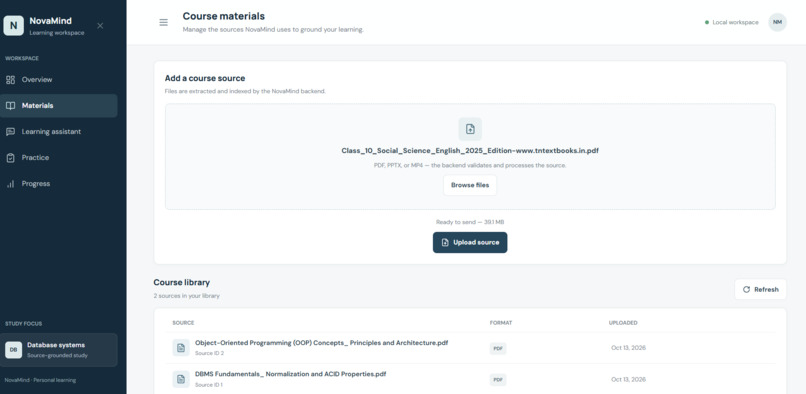Open Object-Oriented Programming (OOP) Concepts pdf
Viewport: 806px width, 394px height.
tap(321, 343)
